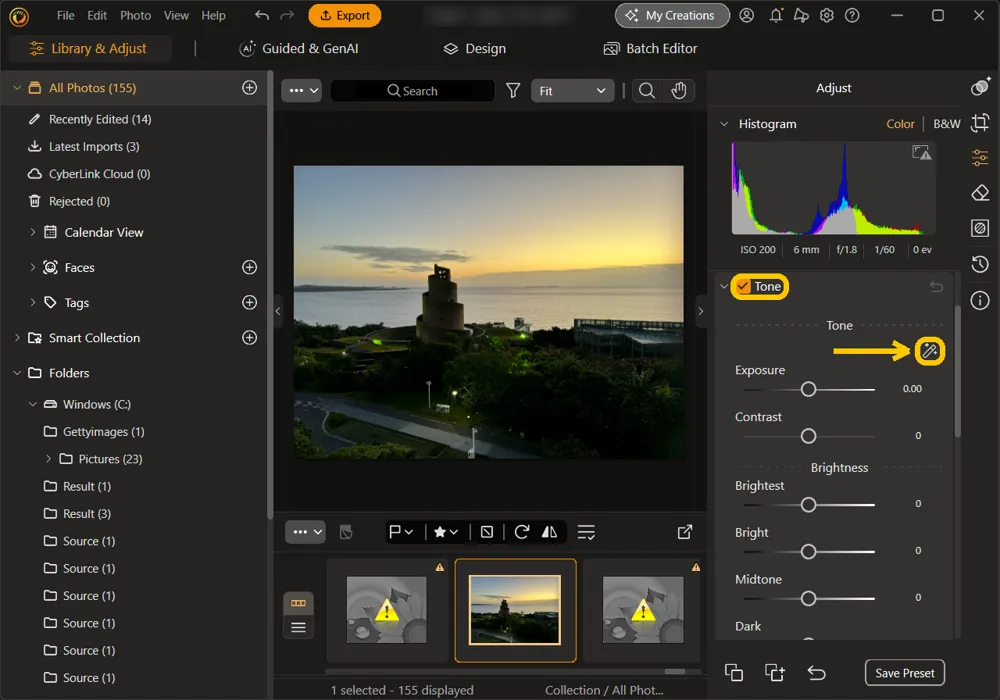Click the Midtone slider handle
Image resolution: width=1000 pixels, height=700 pixels.
(808, 598)
